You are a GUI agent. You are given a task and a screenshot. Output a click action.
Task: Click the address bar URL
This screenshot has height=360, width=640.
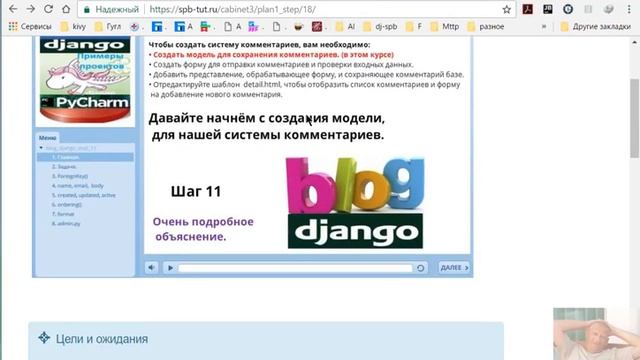tap(233, 9)
